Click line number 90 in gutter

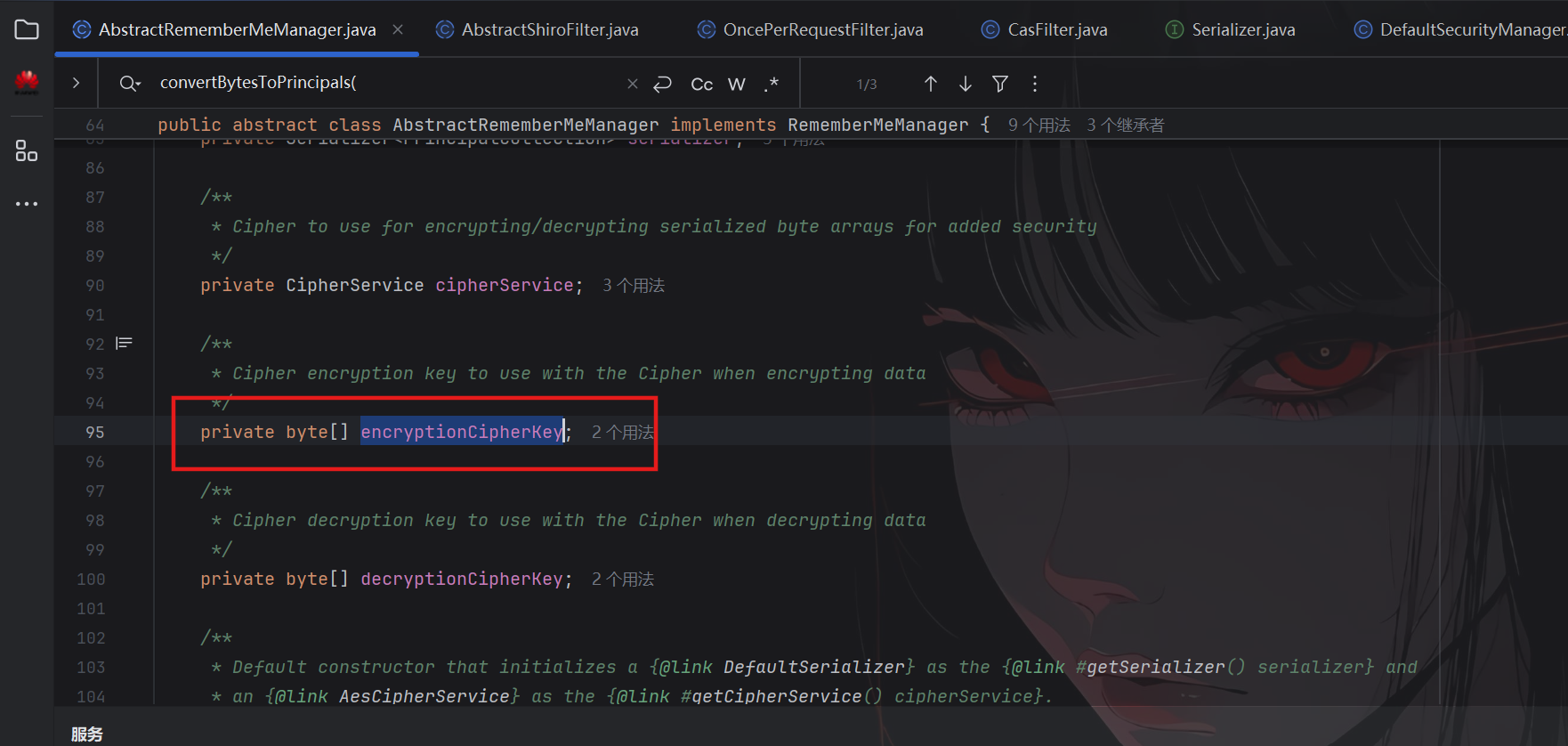tap(95, 285)
